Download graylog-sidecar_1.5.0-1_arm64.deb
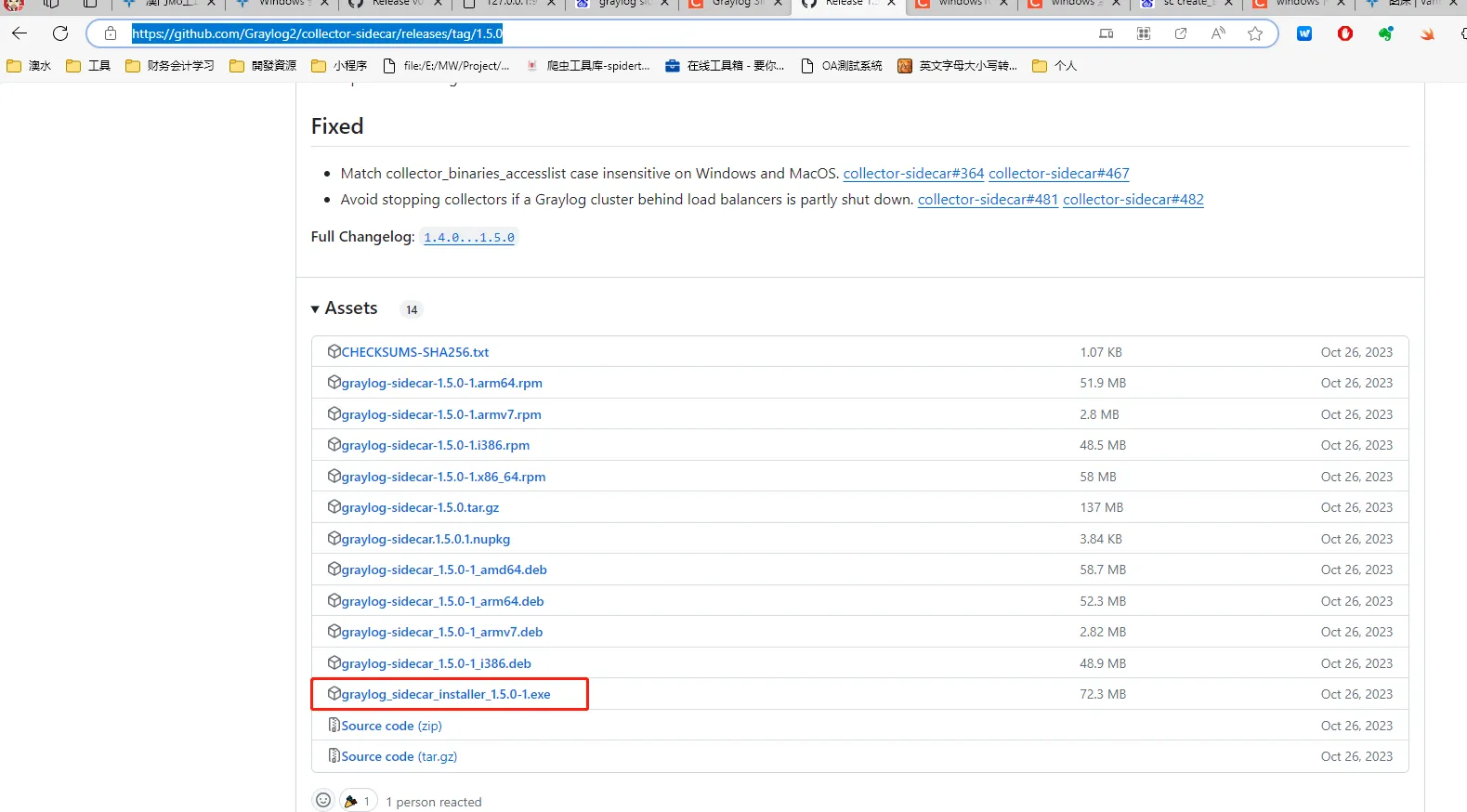The image size is (1467, 812). (442, 601)
